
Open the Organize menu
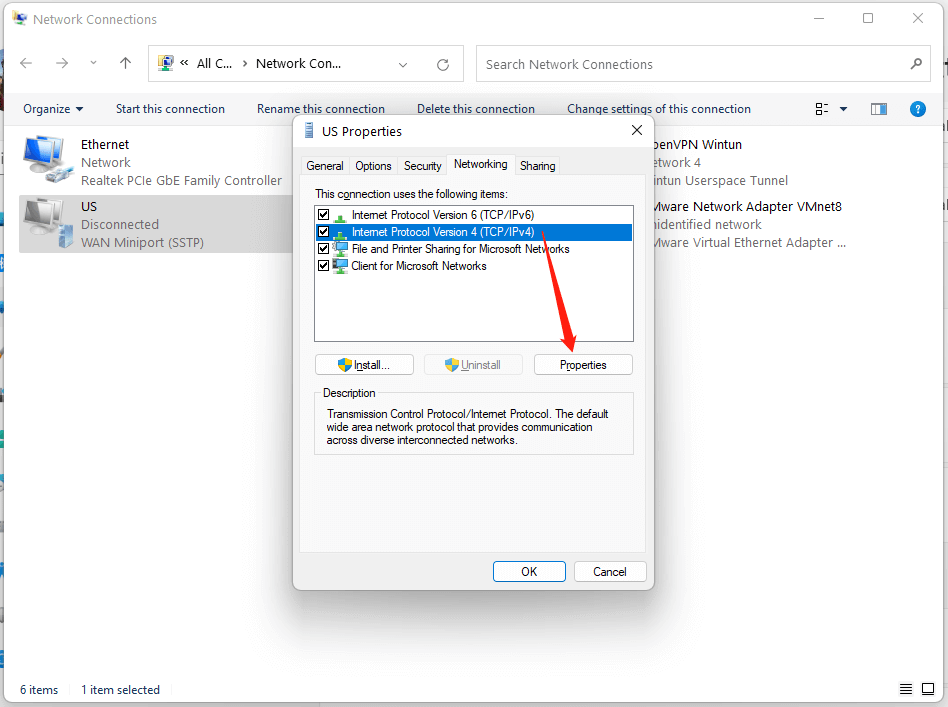click(x=53, y=109)
